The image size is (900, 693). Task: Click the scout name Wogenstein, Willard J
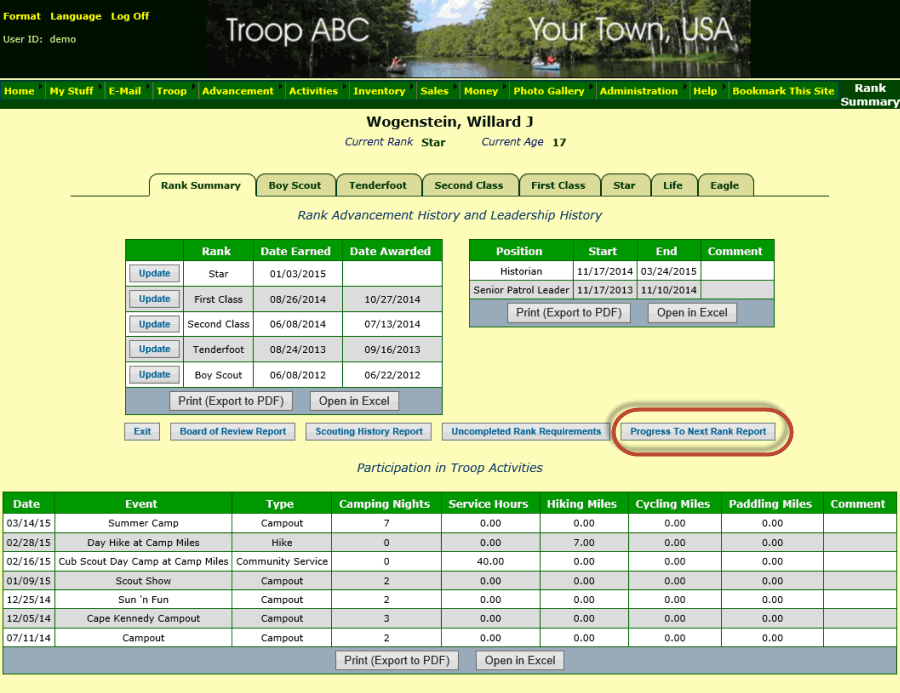coord(449,122)
